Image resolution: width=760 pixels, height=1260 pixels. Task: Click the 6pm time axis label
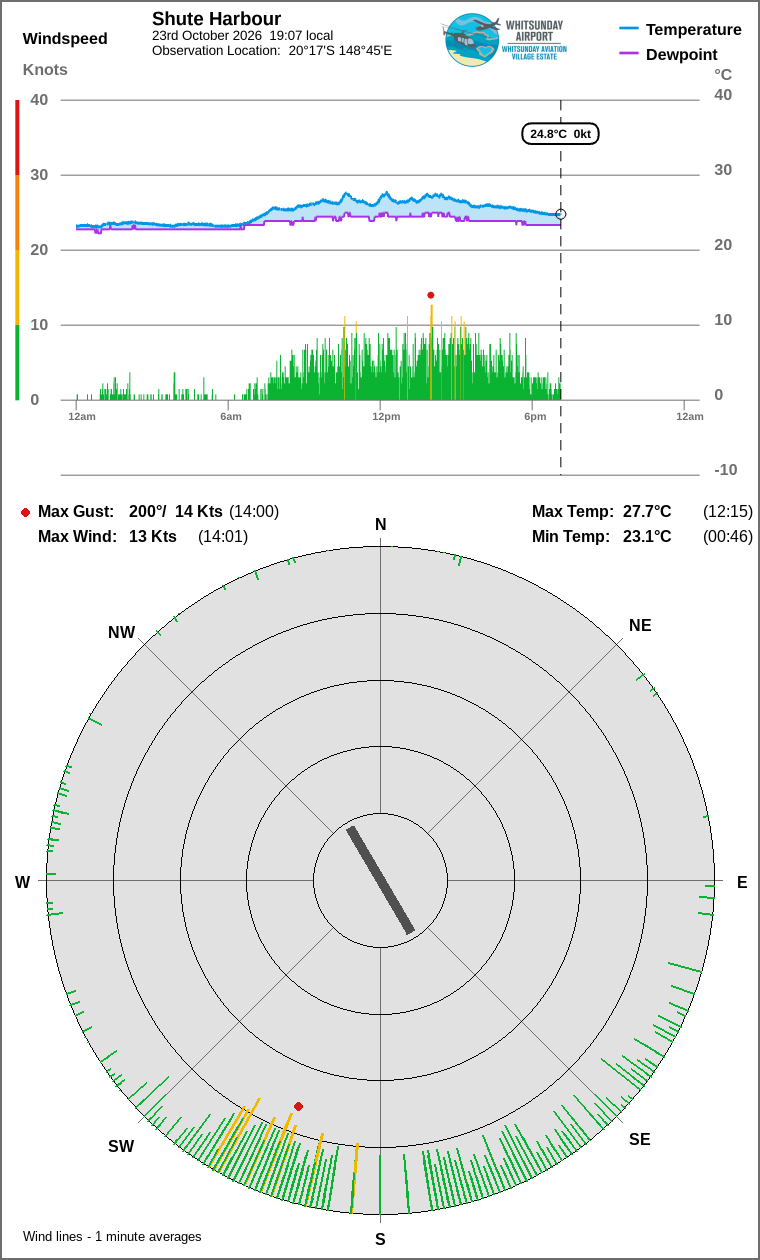click(x=535, y=416)
